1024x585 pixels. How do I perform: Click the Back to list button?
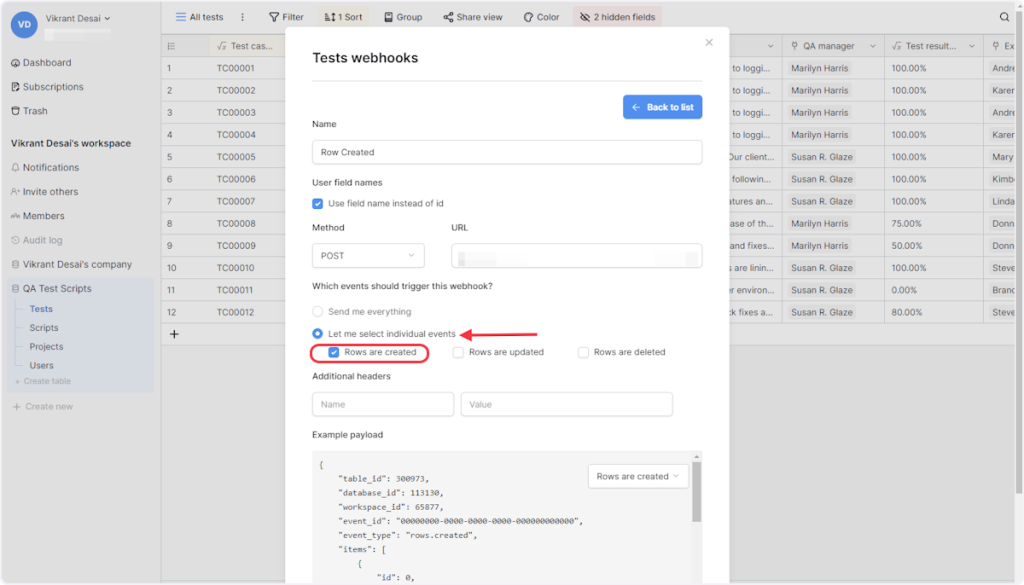[x=662, y=107]
